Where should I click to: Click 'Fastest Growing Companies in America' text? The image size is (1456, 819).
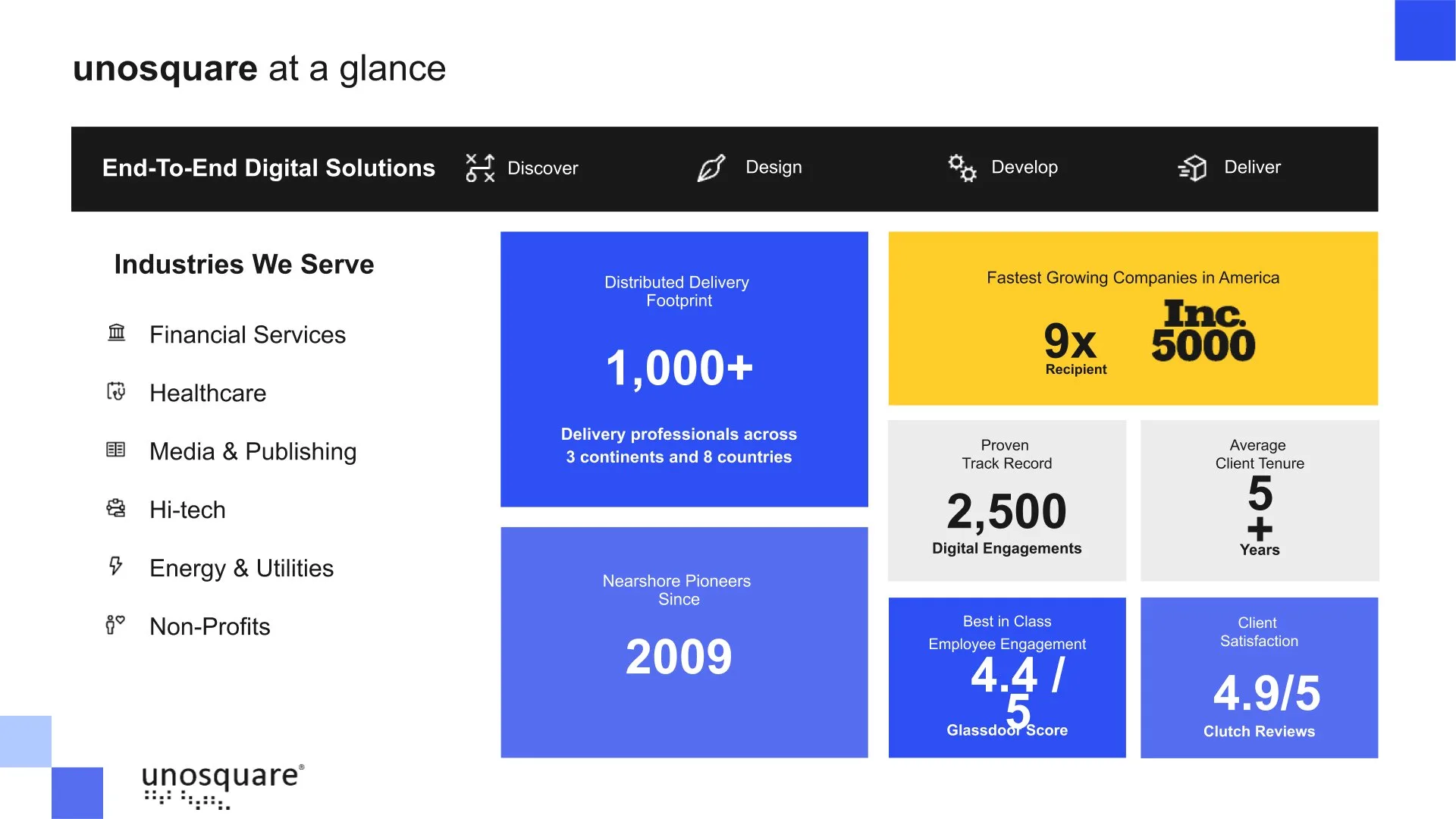point(1133,278)
